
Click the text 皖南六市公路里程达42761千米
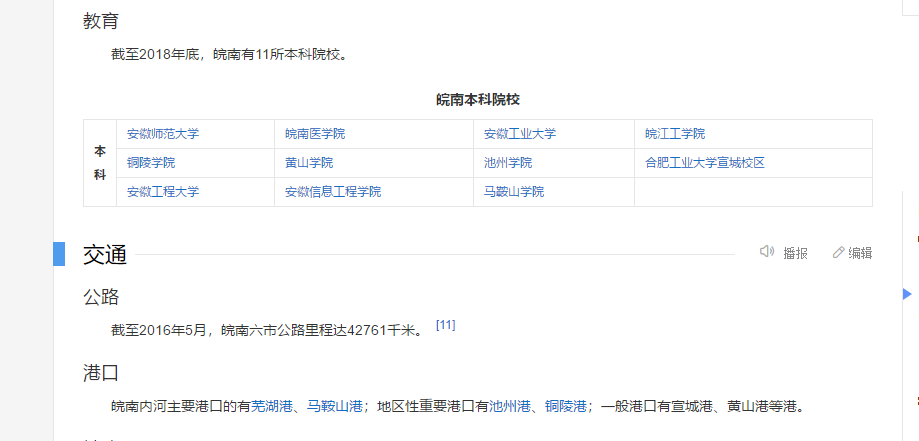318,330
